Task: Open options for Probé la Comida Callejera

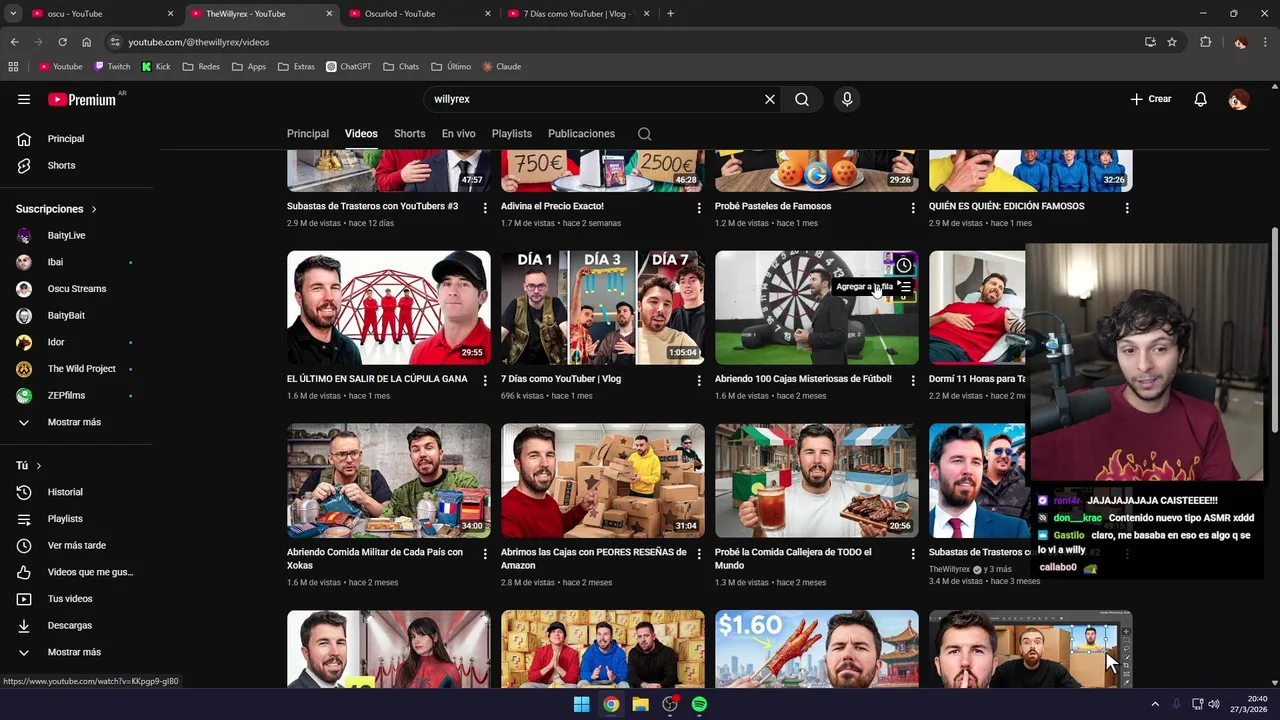Action: 913,554
